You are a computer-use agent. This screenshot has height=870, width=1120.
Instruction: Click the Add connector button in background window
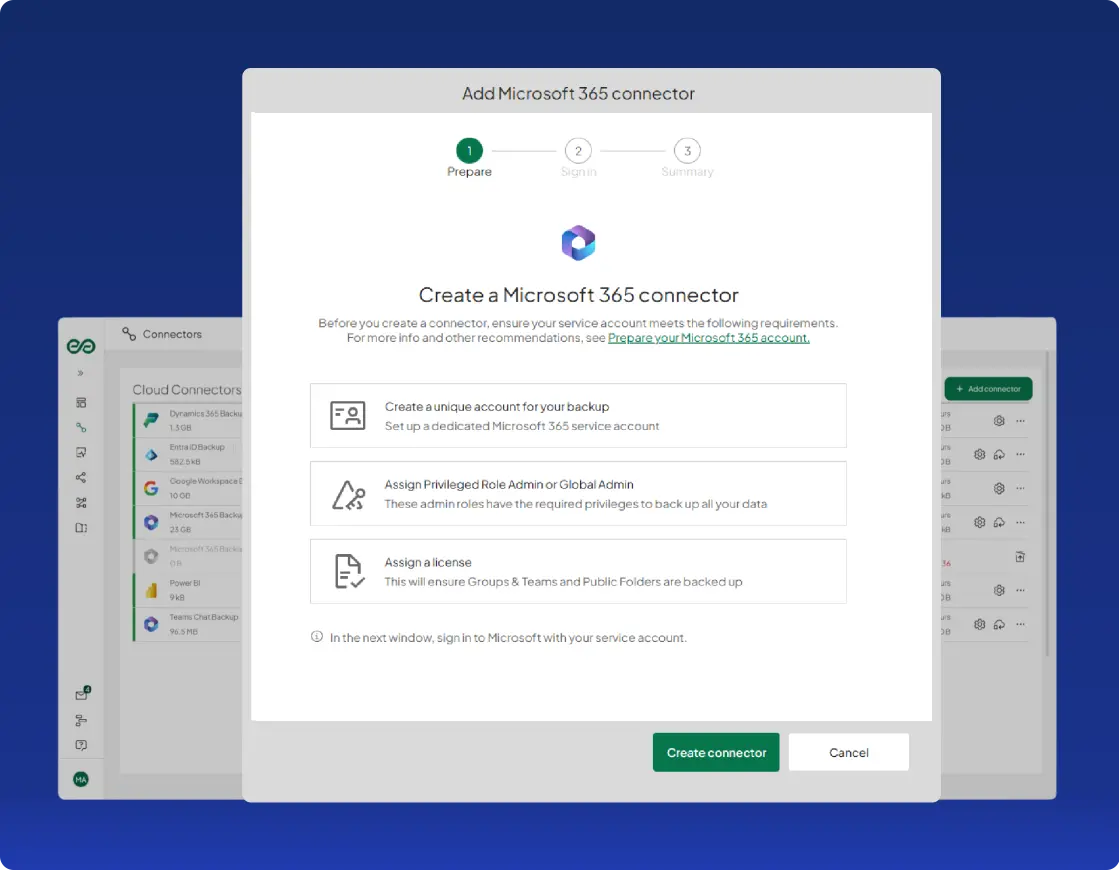pos(988,389)
